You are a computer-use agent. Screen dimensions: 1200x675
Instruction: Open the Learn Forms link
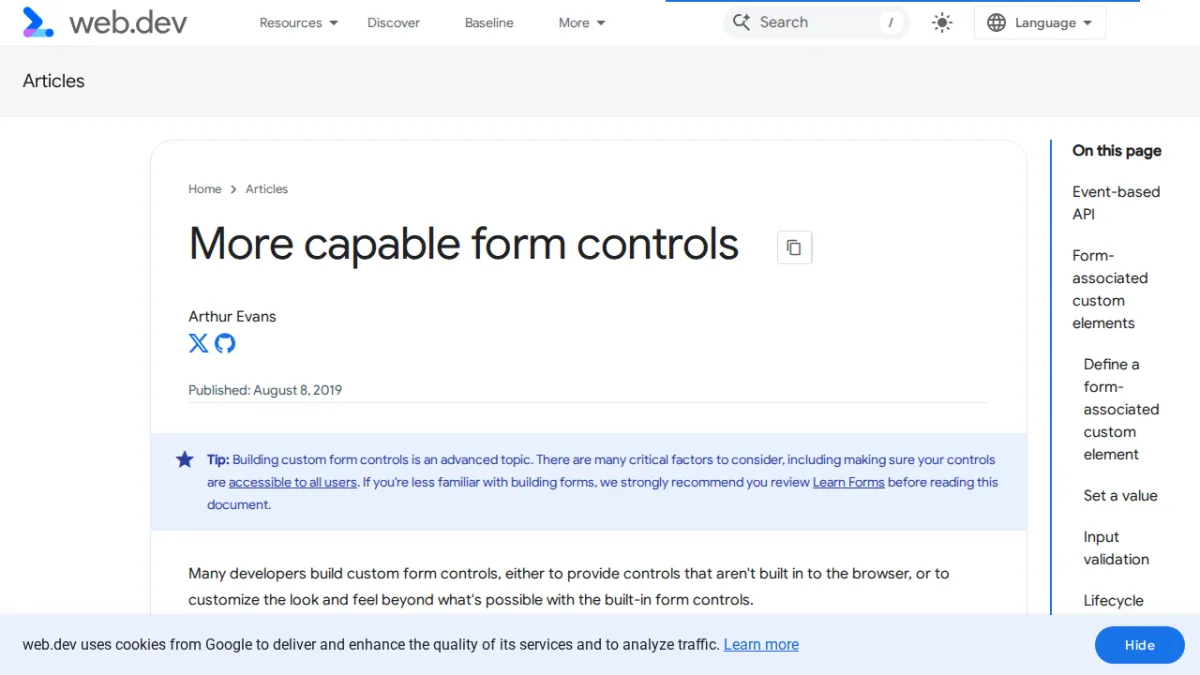[x=848, y=482]
